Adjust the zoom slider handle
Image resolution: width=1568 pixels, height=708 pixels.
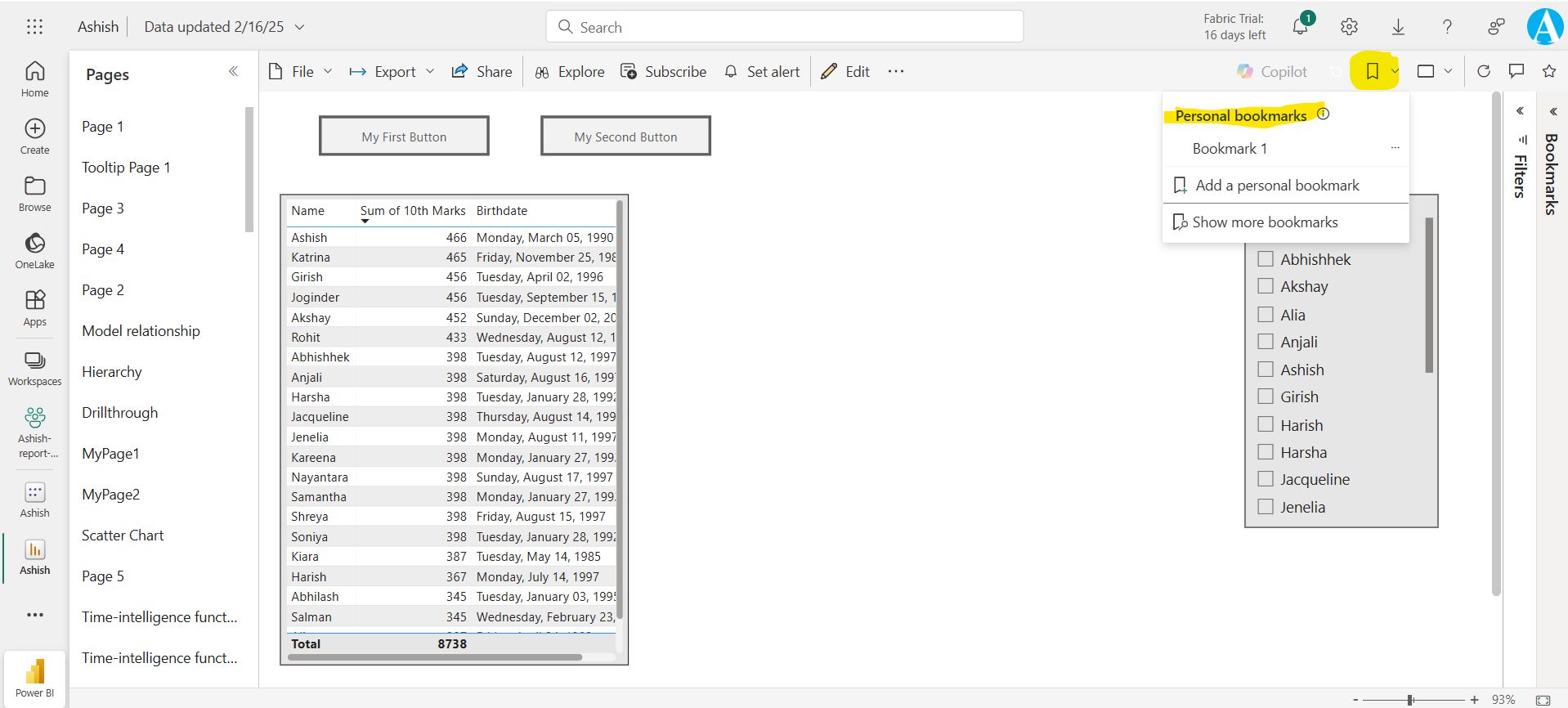1410,700
